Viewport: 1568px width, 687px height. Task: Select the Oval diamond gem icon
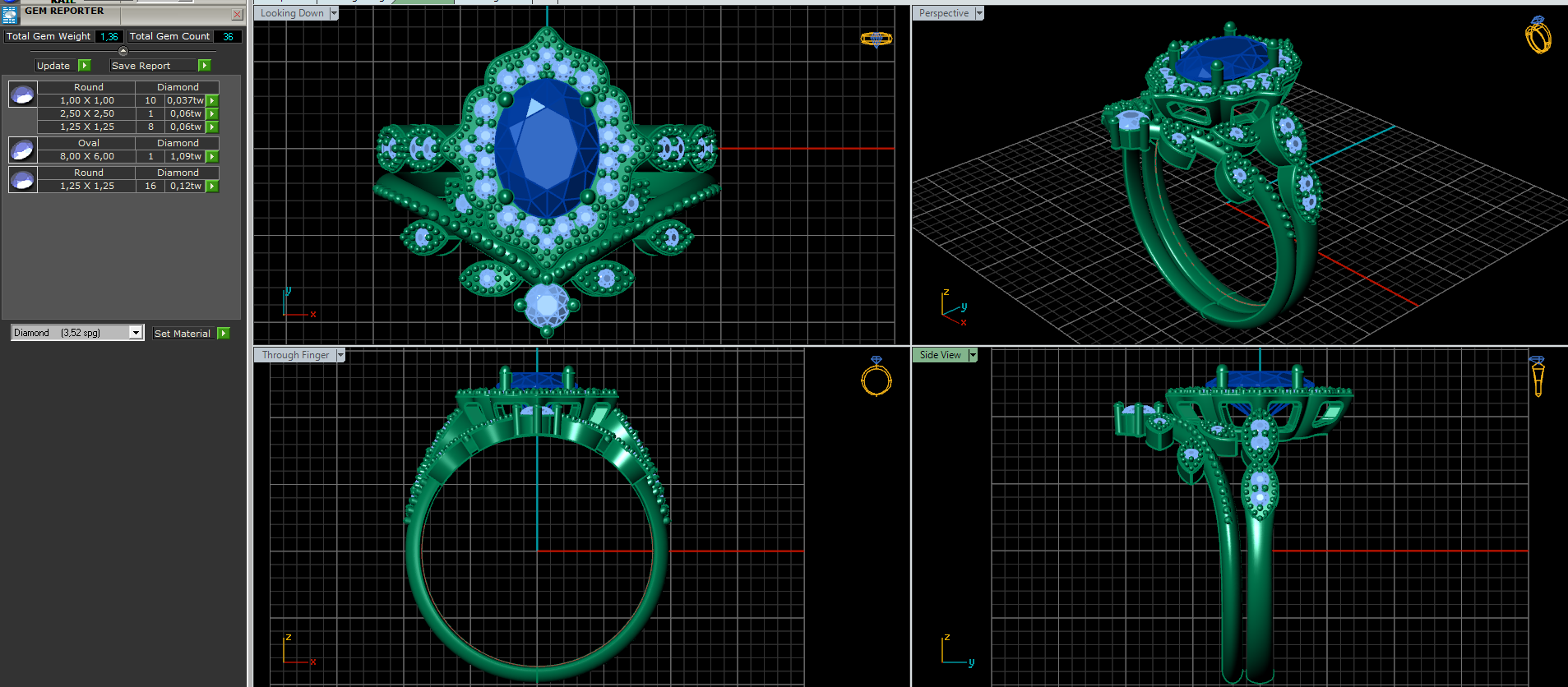click(x=22, y=150)
